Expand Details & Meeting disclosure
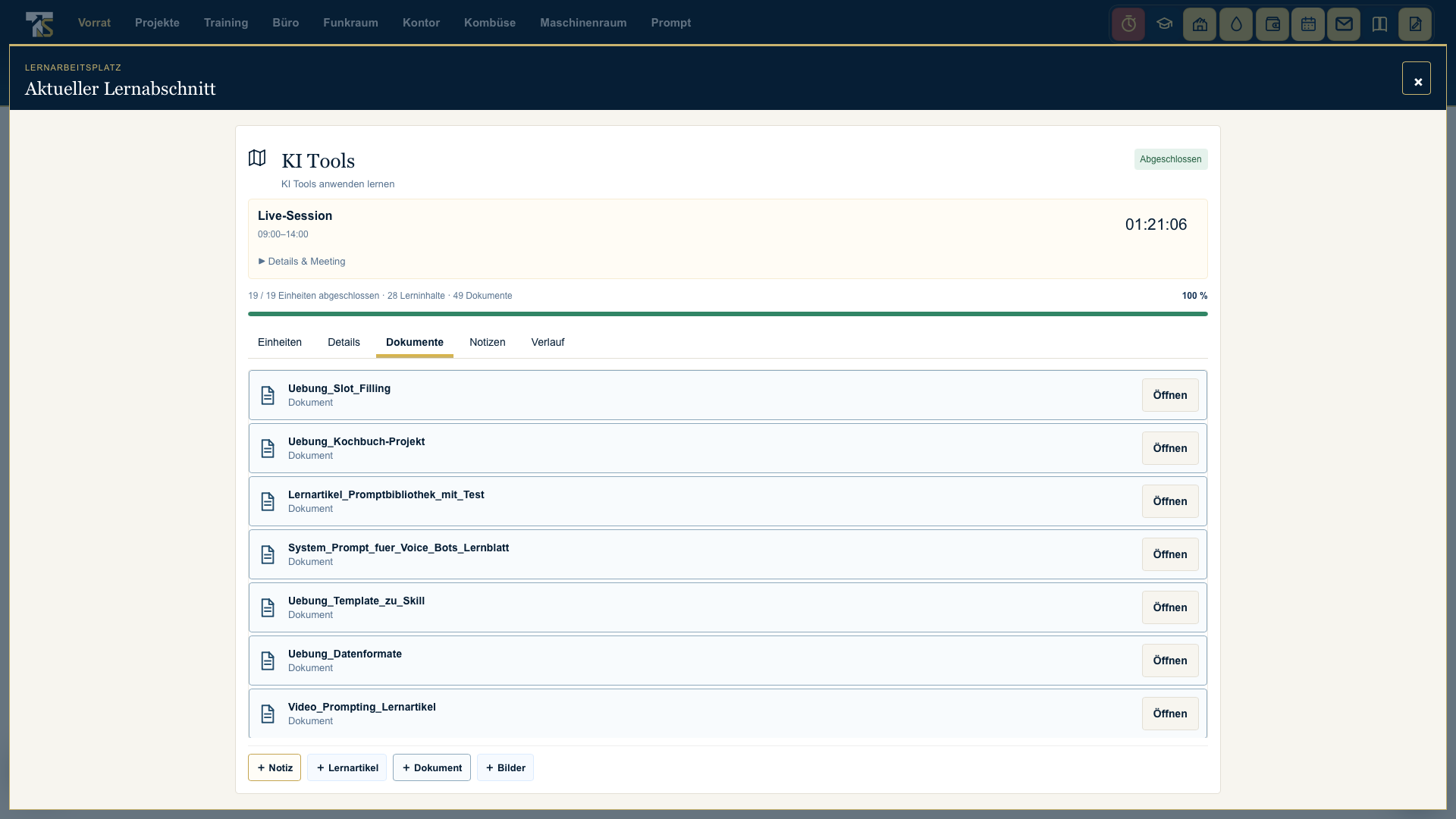Viewport: 1456px width, 819px height. click(302, 262)
